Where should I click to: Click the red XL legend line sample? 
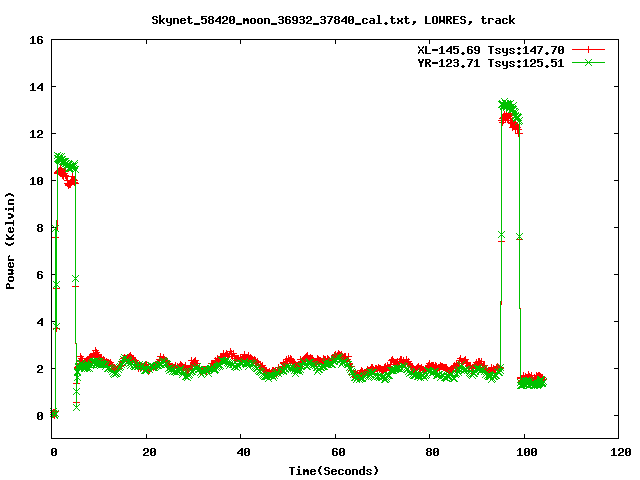[x=588, y=50]
